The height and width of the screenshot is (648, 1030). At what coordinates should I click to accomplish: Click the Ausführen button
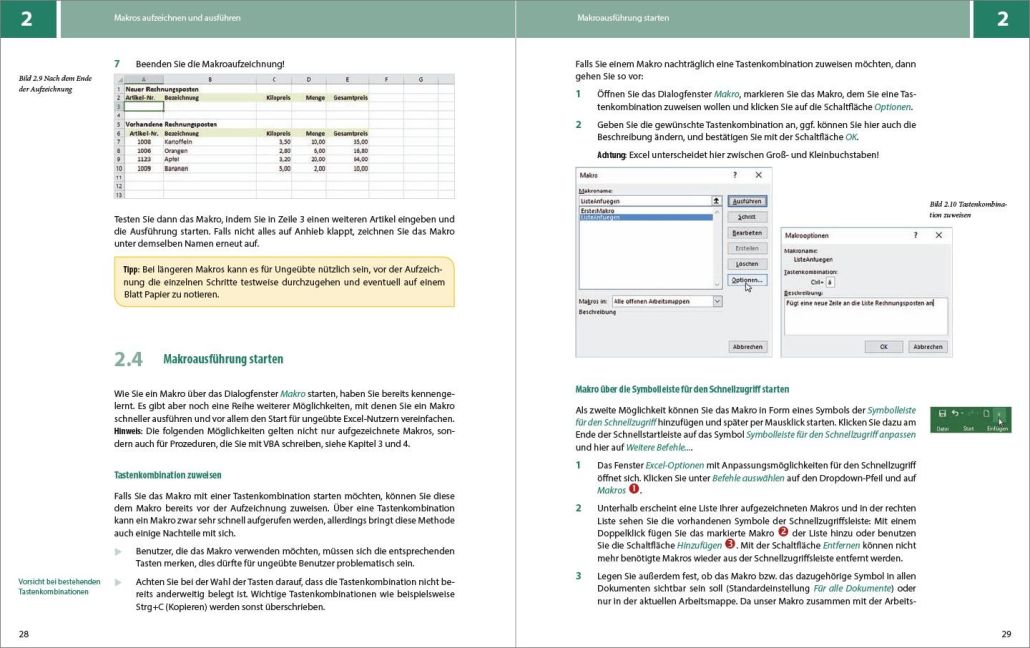pos(747,201)
